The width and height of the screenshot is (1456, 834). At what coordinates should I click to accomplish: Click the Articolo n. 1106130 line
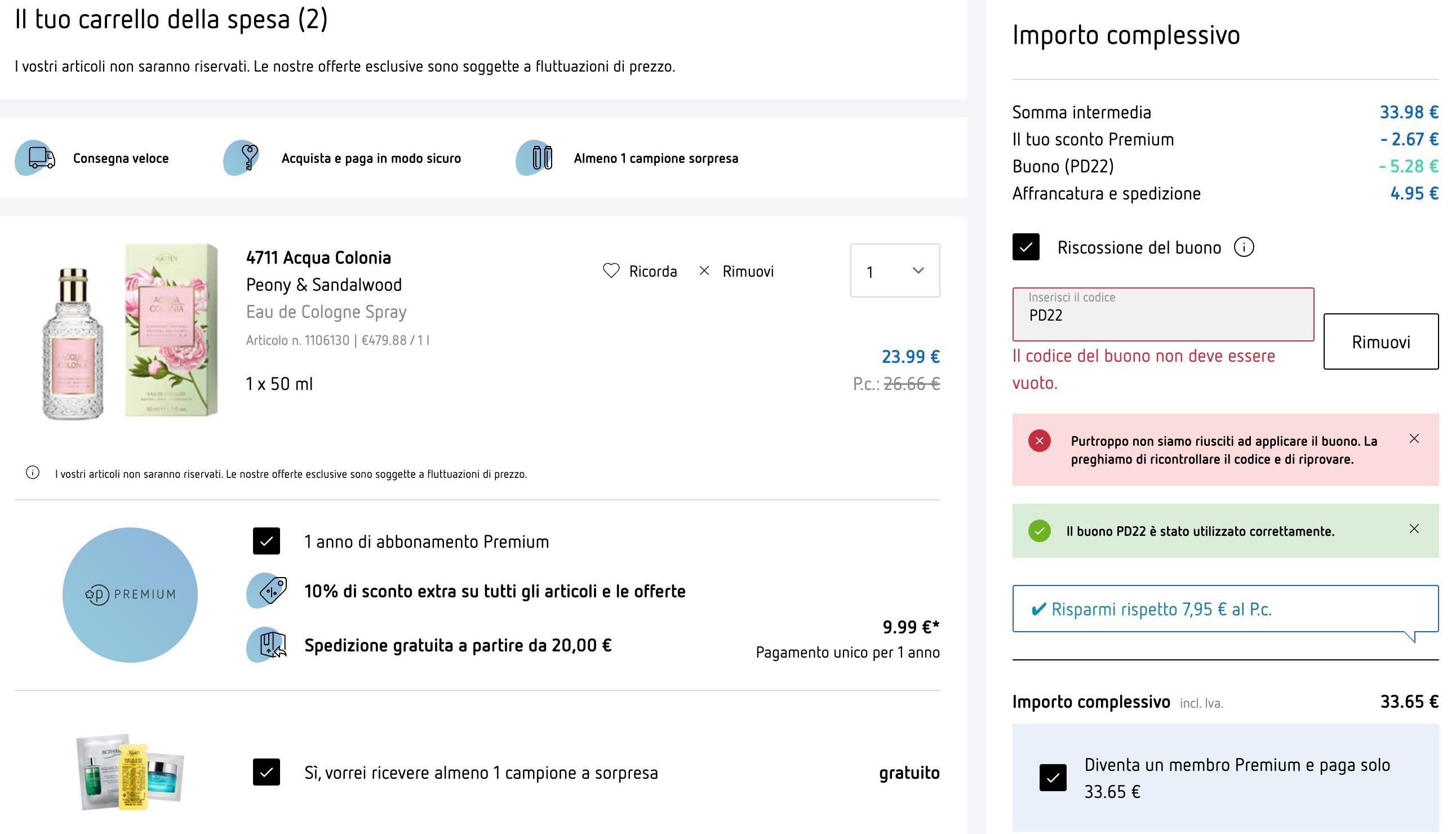tap(338, 340)
